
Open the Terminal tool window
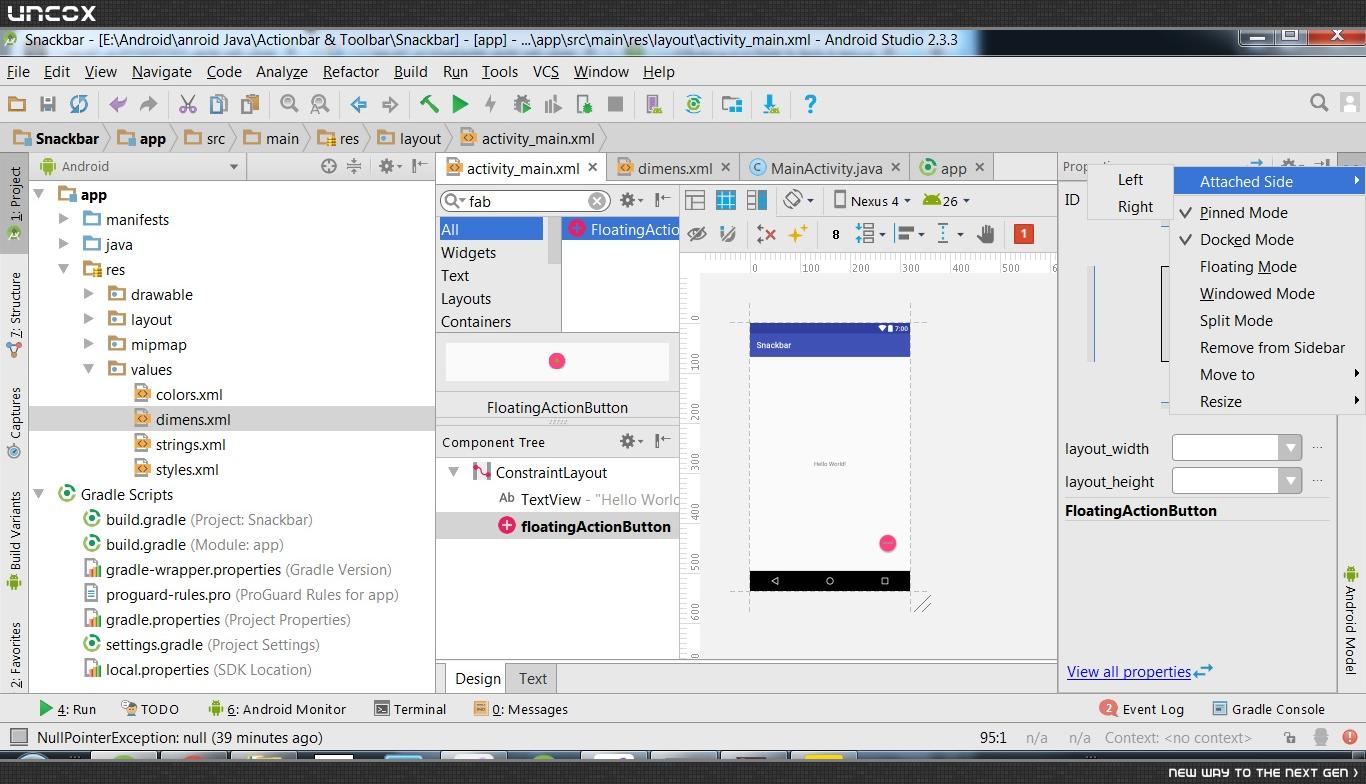coord(410,709)
